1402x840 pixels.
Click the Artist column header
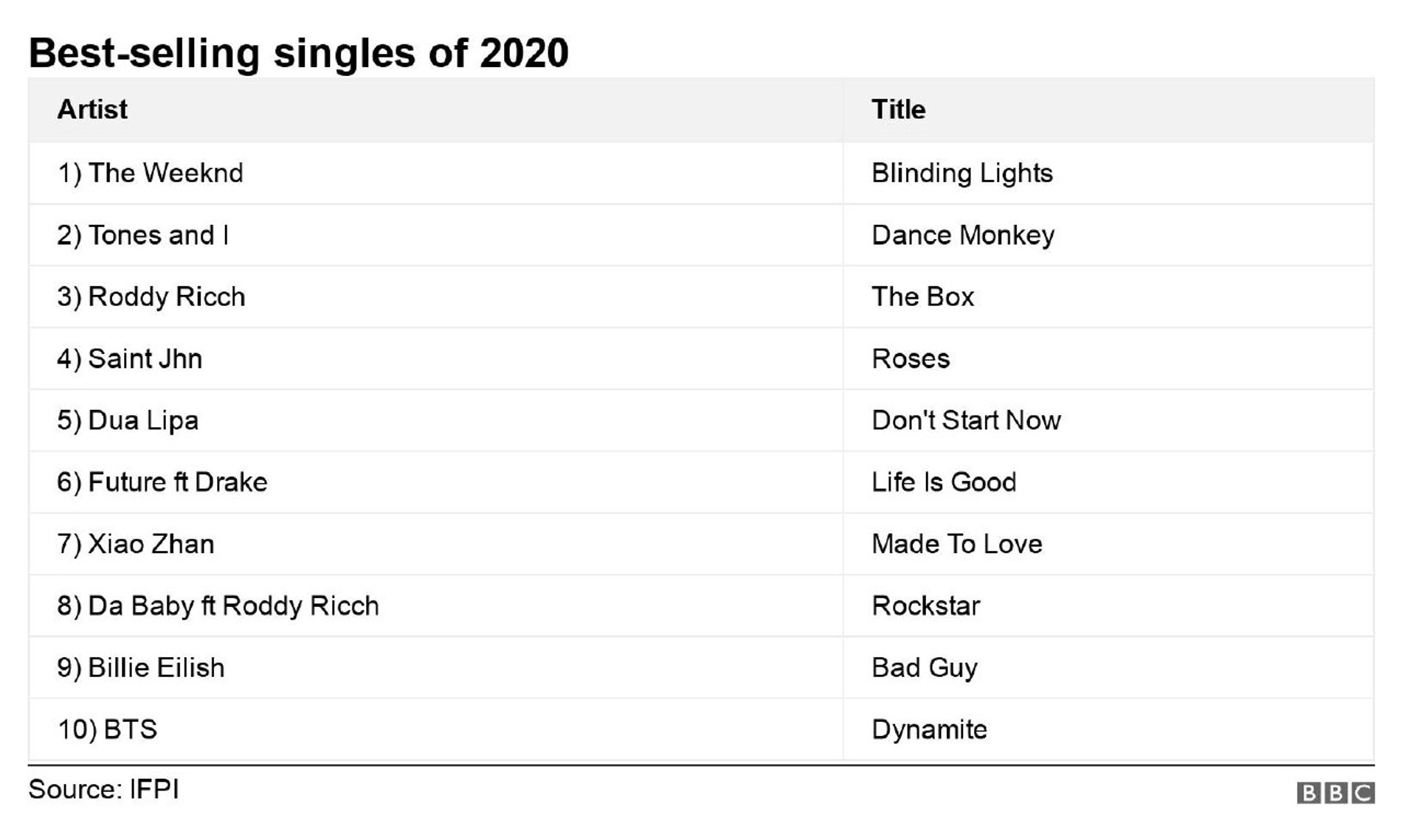(x=92, y=109)
